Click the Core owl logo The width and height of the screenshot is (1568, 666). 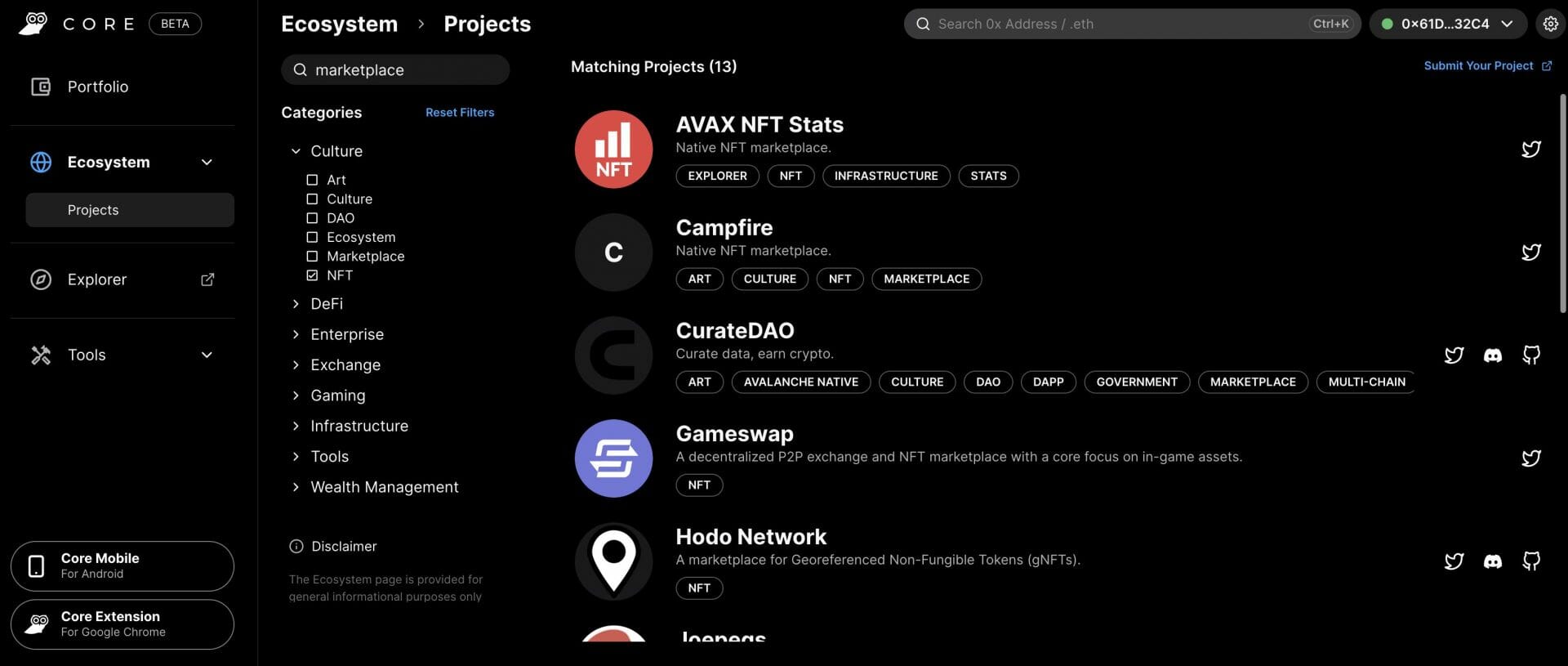[x=33, y=24]
